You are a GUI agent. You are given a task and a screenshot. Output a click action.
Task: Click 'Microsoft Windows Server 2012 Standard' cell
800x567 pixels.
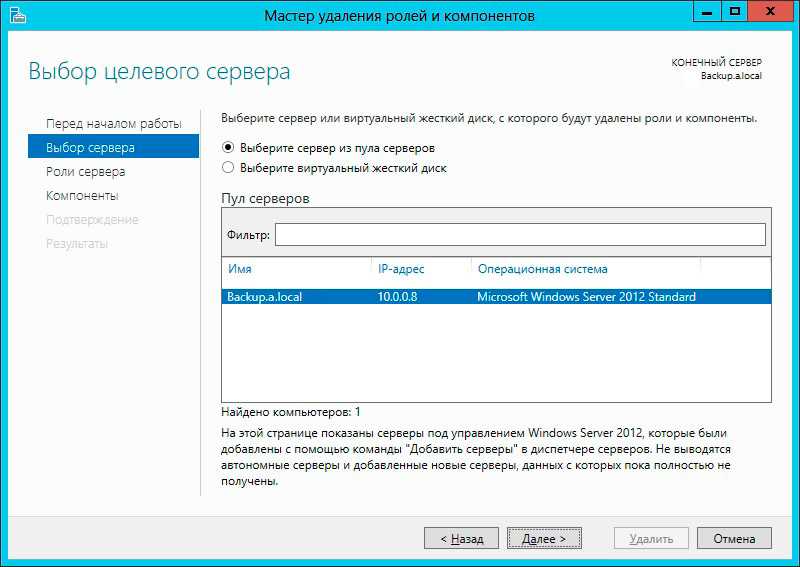click(x=586, y=297)
